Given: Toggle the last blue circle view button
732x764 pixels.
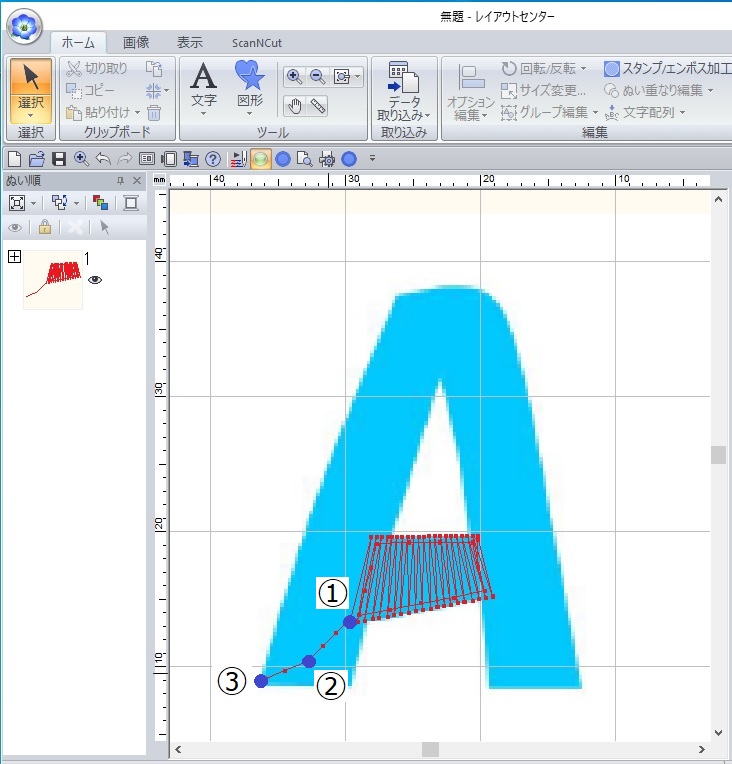Looking at the screenshot, I should click(349, 159).
